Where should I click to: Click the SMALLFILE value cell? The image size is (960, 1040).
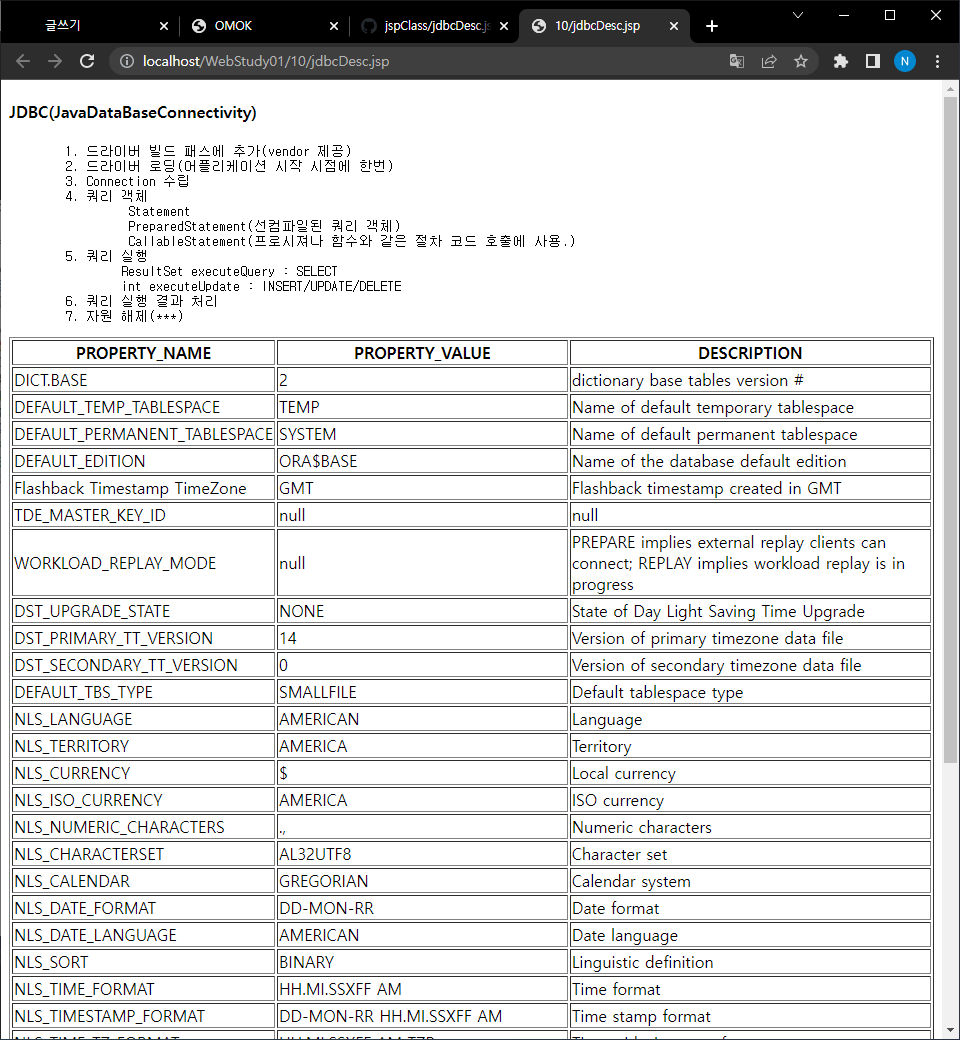422,692
